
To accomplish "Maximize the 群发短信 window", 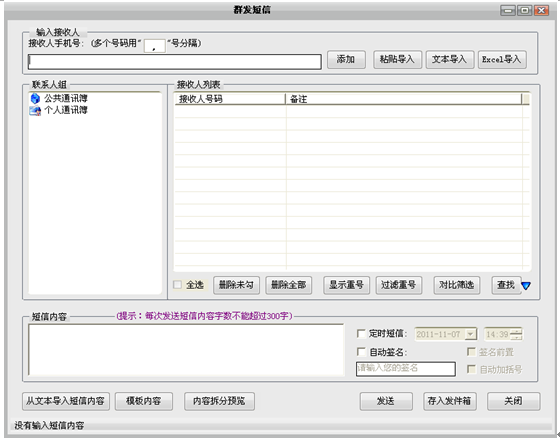I will pyautogui.click(x=524, y=11).
